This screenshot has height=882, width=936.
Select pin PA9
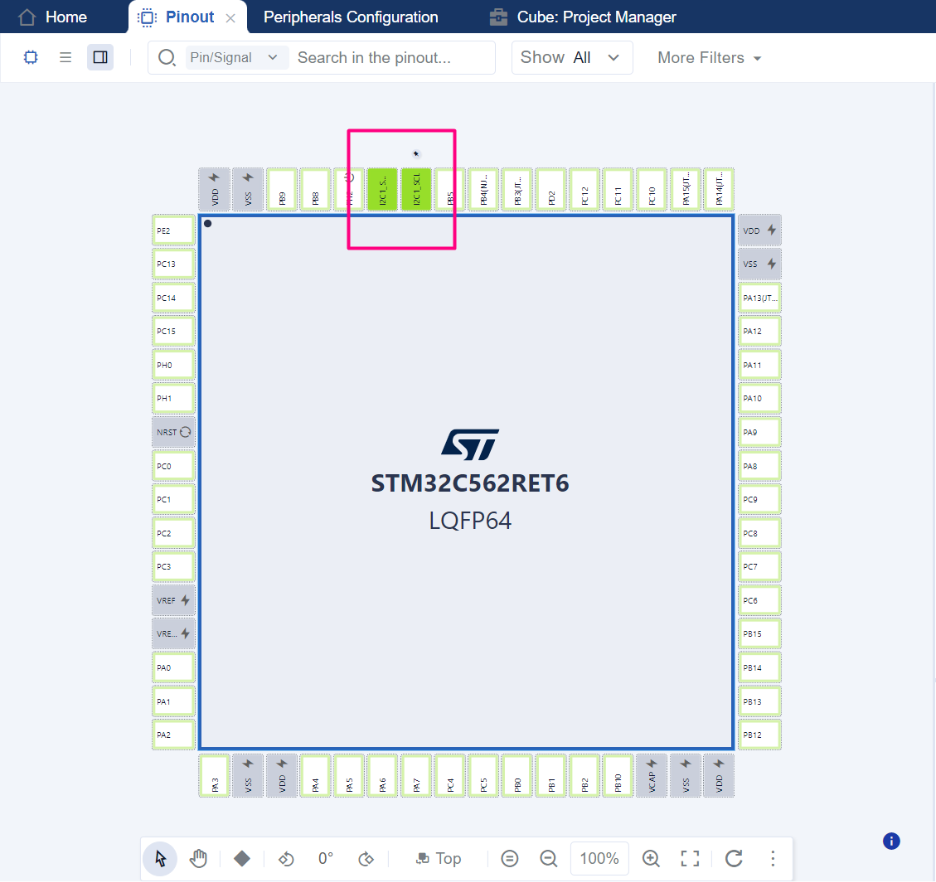[760, 432]
